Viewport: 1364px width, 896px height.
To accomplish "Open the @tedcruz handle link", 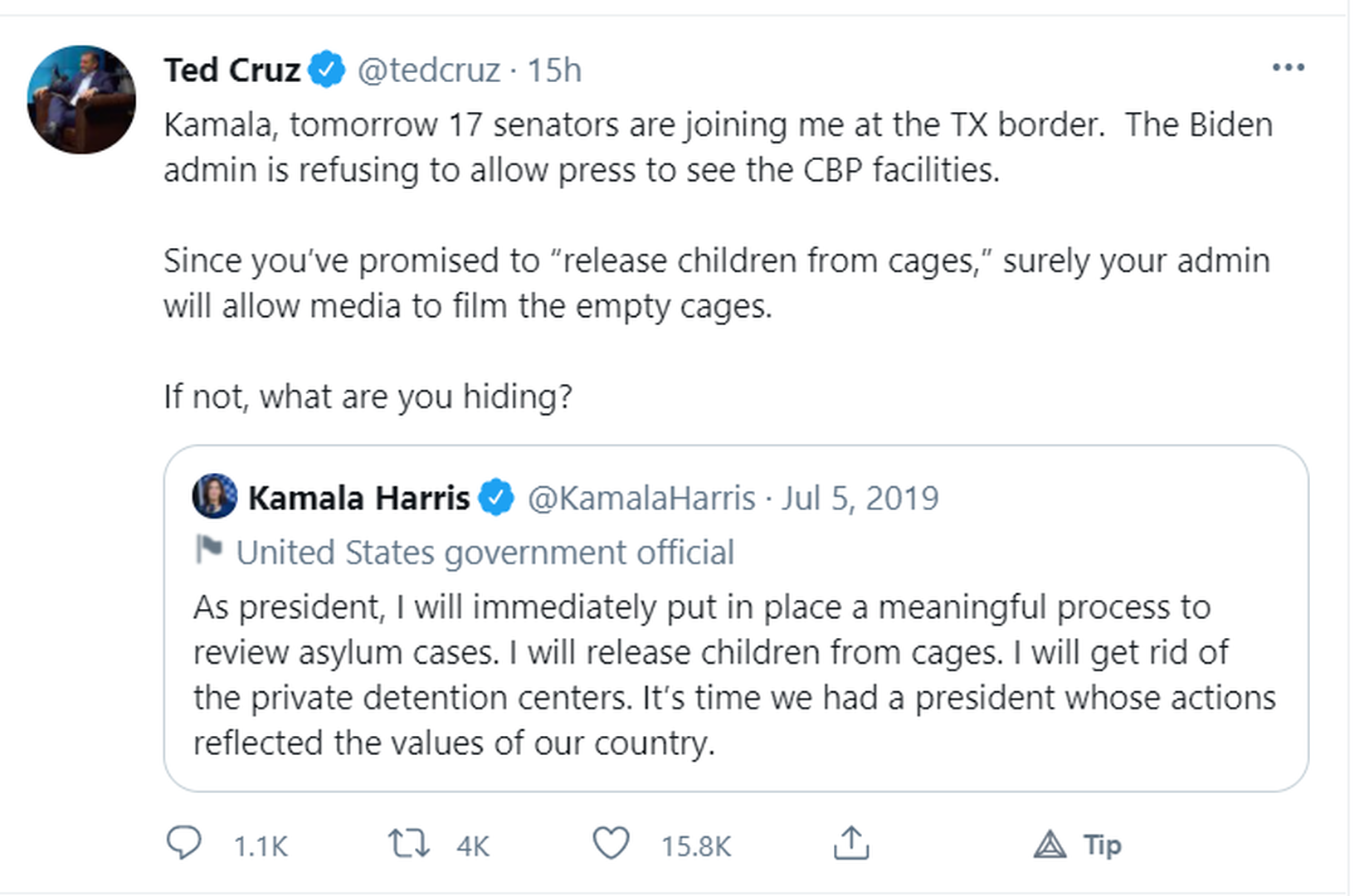I will [428, 71].
